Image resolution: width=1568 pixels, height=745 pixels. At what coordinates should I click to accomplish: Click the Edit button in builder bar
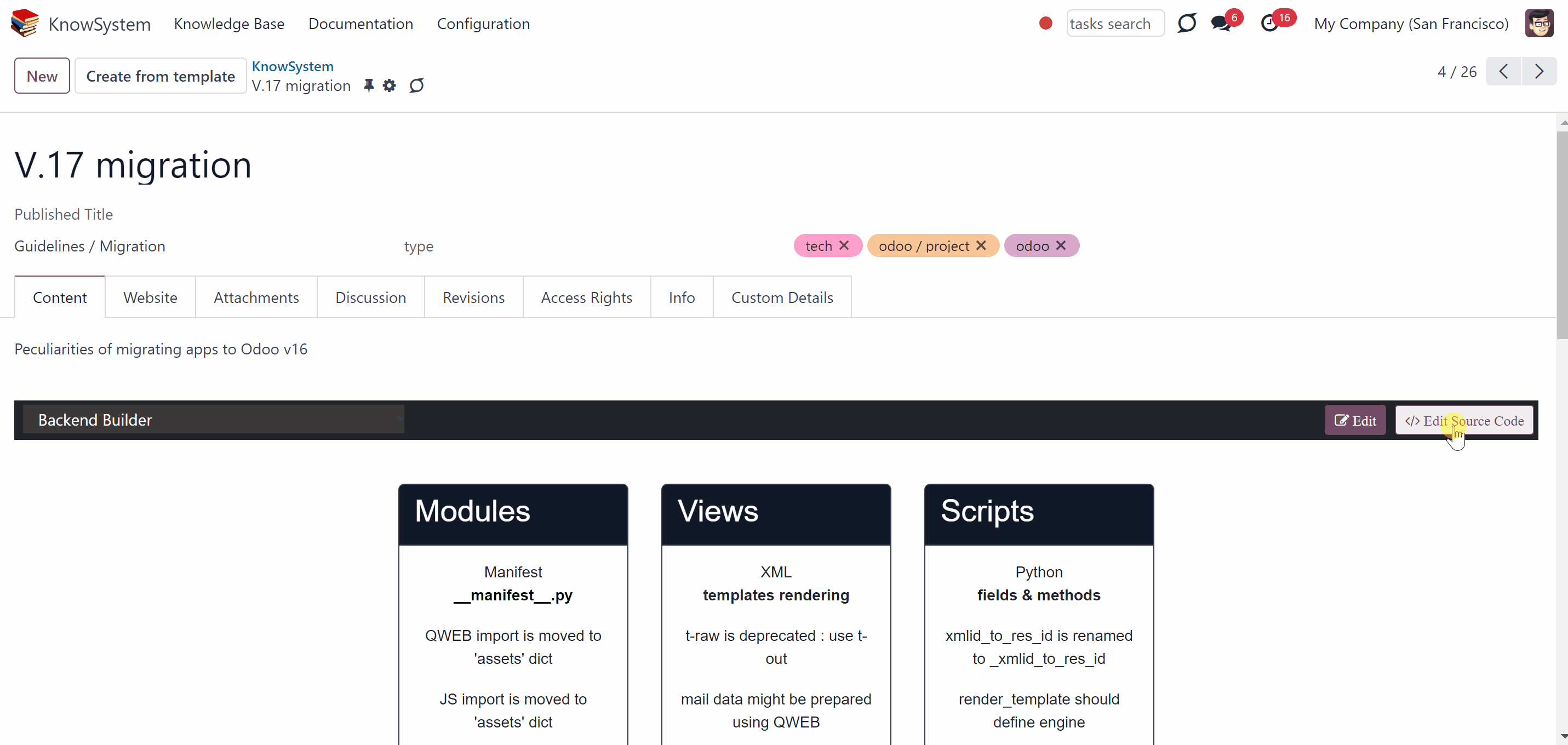[1355, 420]
